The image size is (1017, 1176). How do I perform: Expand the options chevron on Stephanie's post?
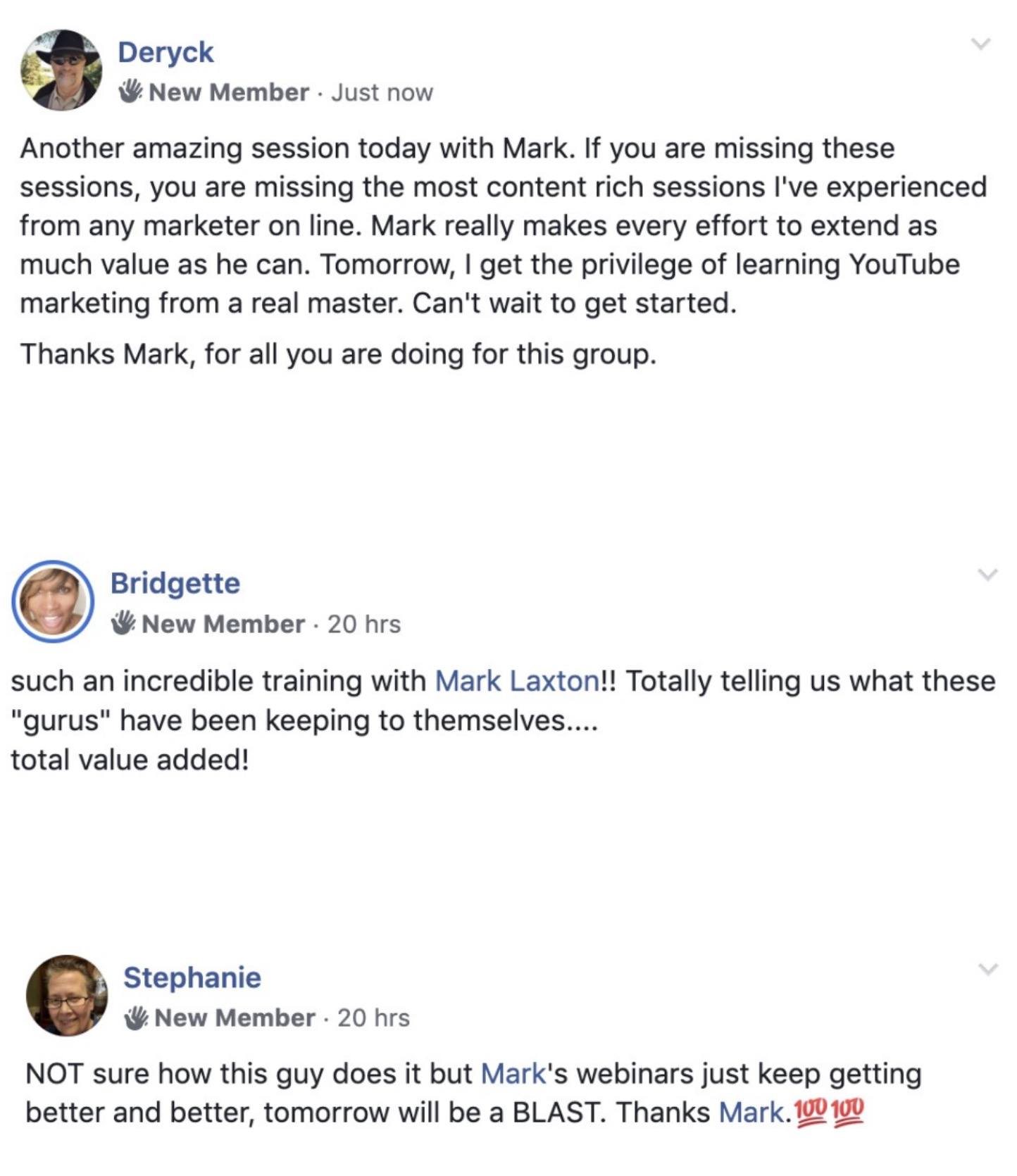[x=988, y=969]
